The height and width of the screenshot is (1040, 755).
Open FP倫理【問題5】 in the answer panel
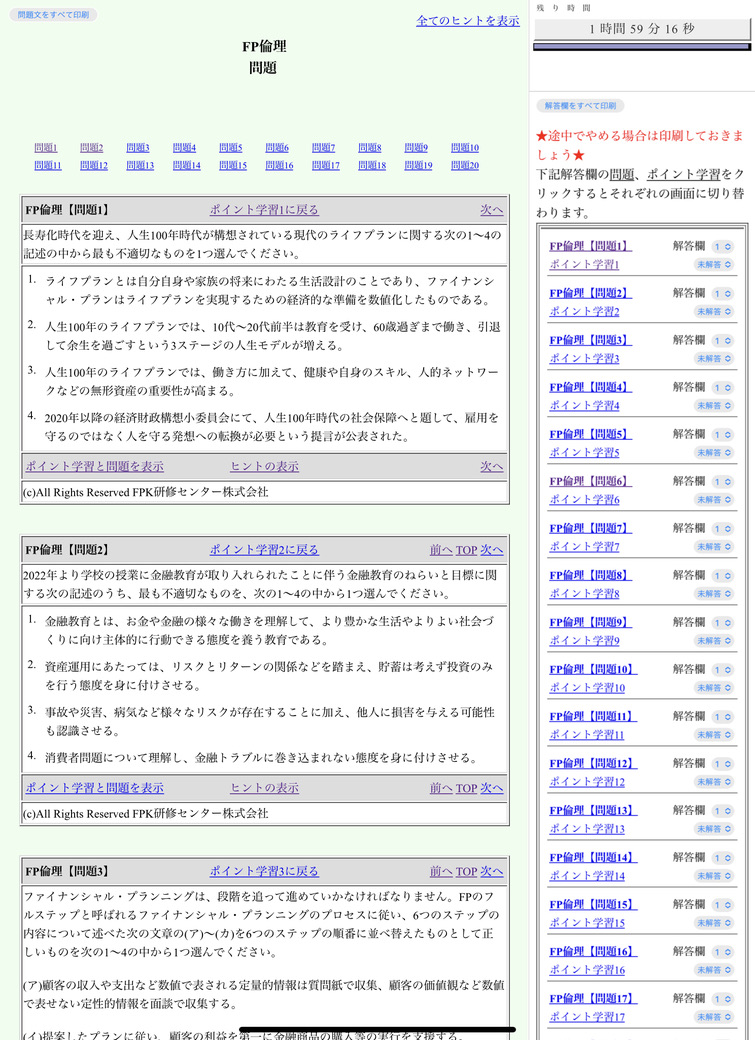590,434
